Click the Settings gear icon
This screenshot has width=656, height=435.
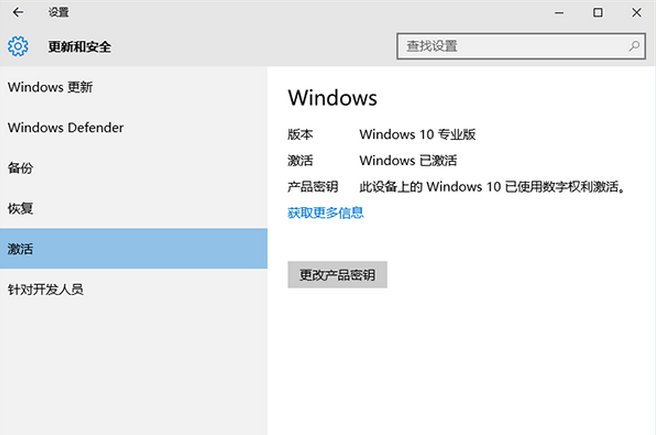coord(18,46)
